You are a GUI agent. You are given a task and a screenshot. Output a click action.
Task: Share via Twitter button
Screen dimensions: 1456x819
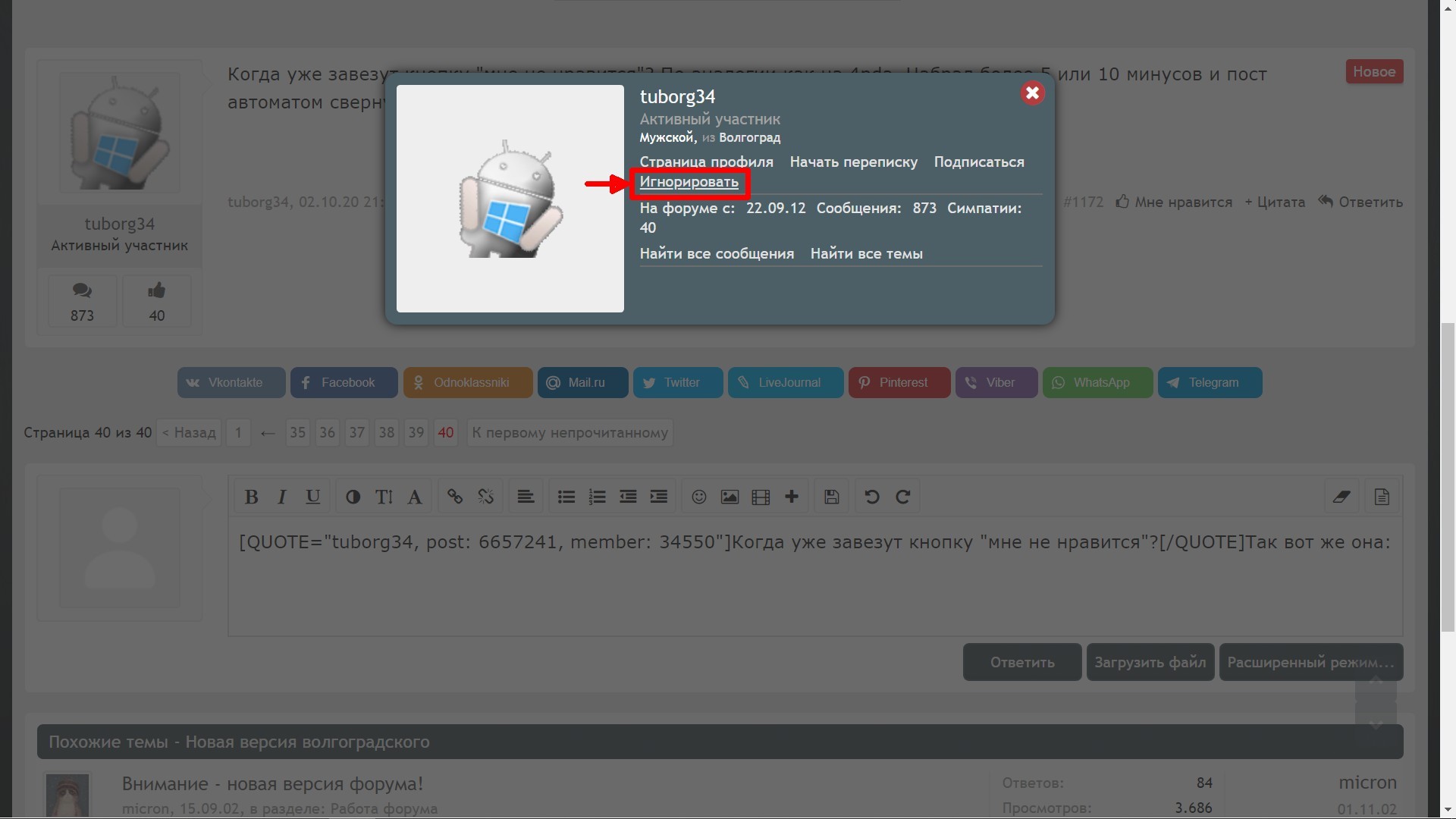tap(678, 382)
